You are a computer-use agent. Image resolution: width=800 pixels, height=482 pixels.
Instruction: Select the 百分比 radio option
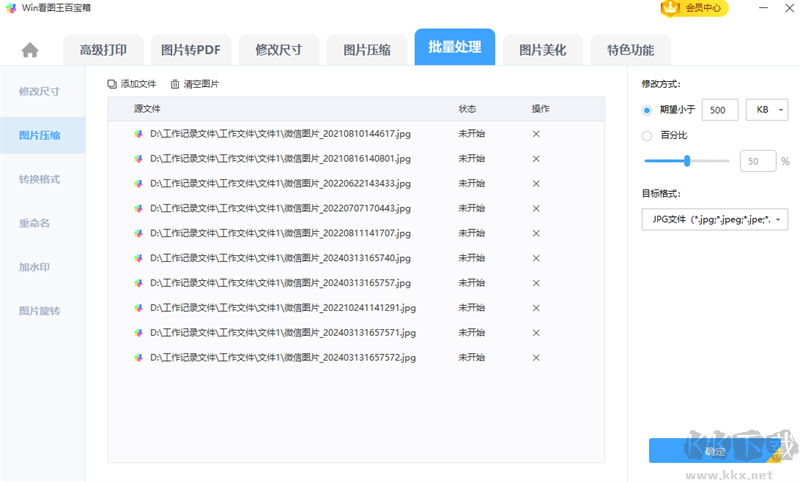click(x=648, y=135)
